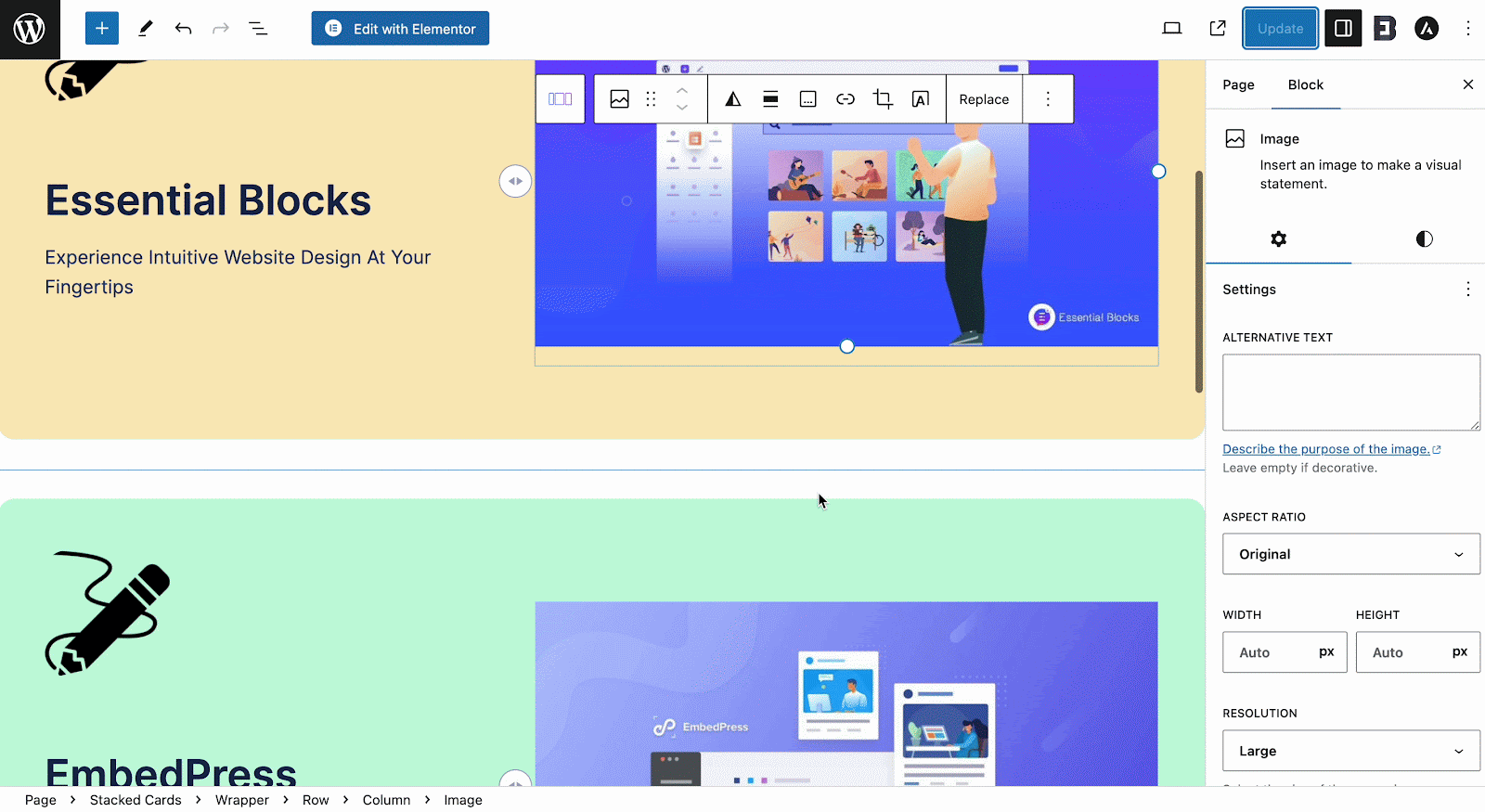1485x812 pixels.
Task: Click the undo arrow icon
Action: 183,29
